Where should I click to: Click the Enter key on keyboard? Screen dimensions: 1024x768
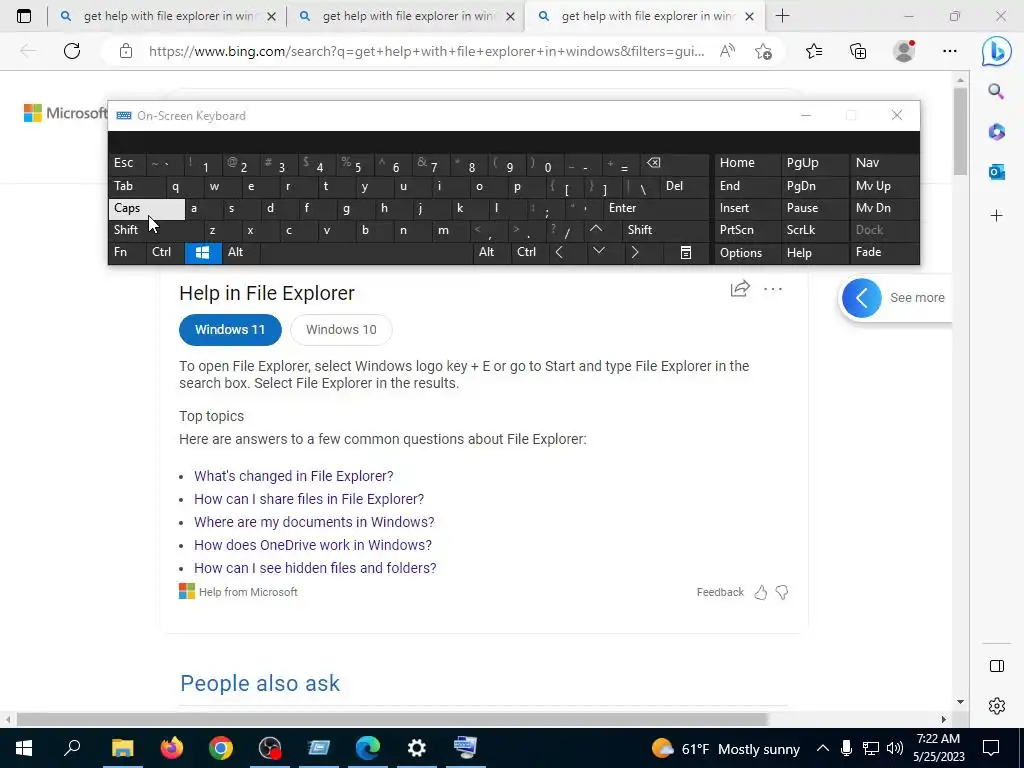click(656, 209)
